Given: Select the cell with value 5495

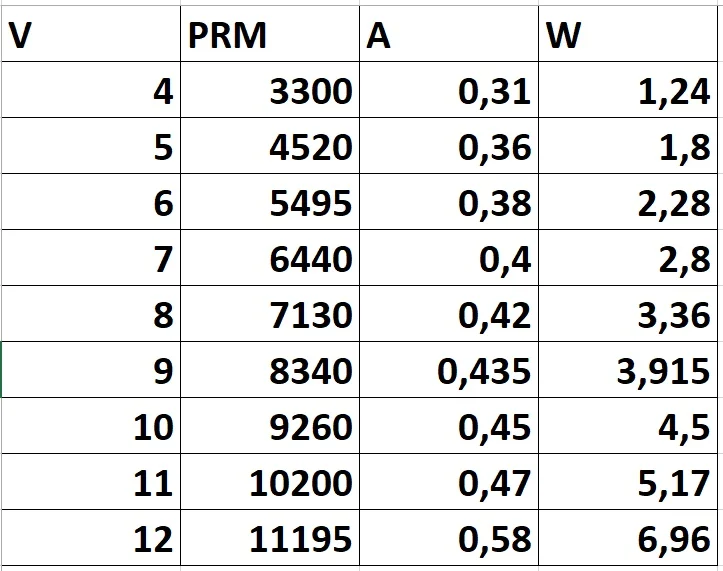Looking at the screenshot, I should [x=270, y=202].
